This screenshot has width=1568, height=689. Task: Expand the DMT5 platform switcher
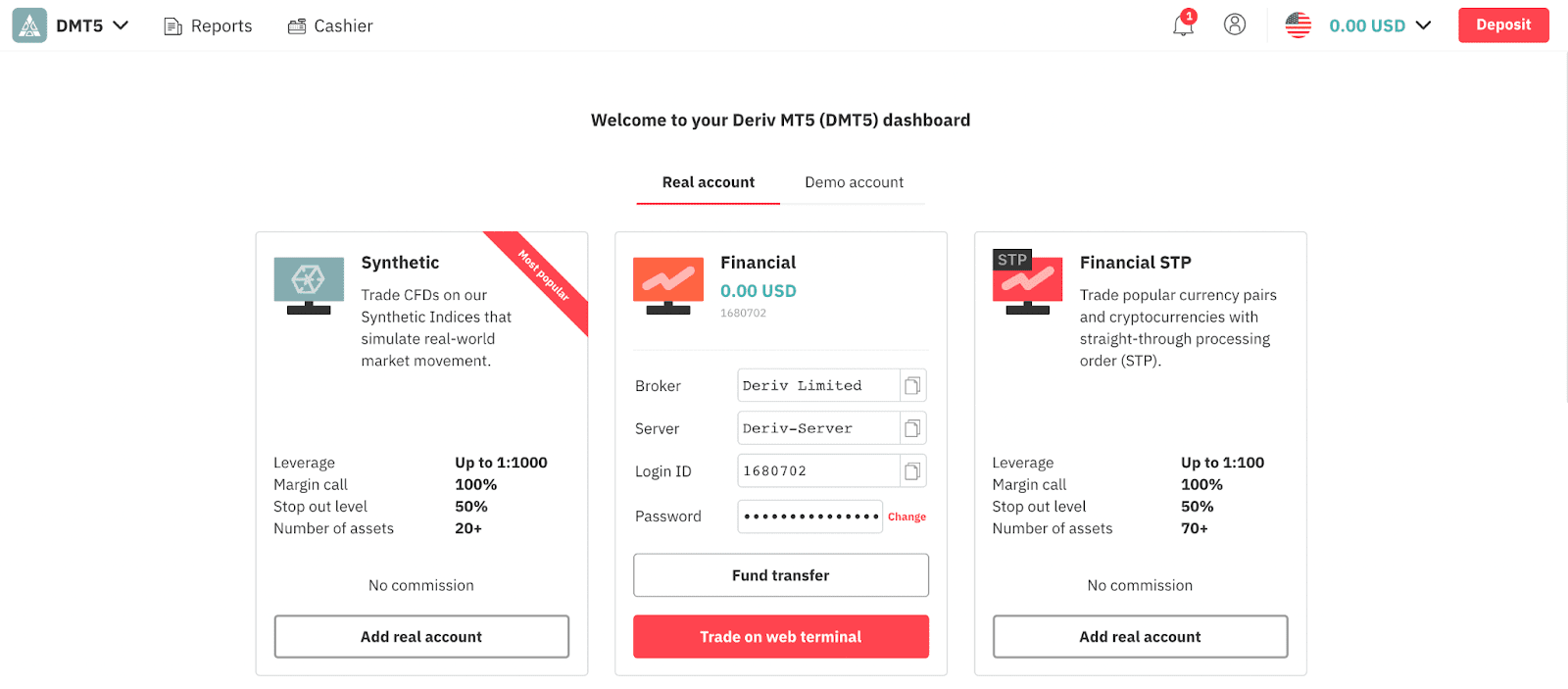(x=121, y=25)
